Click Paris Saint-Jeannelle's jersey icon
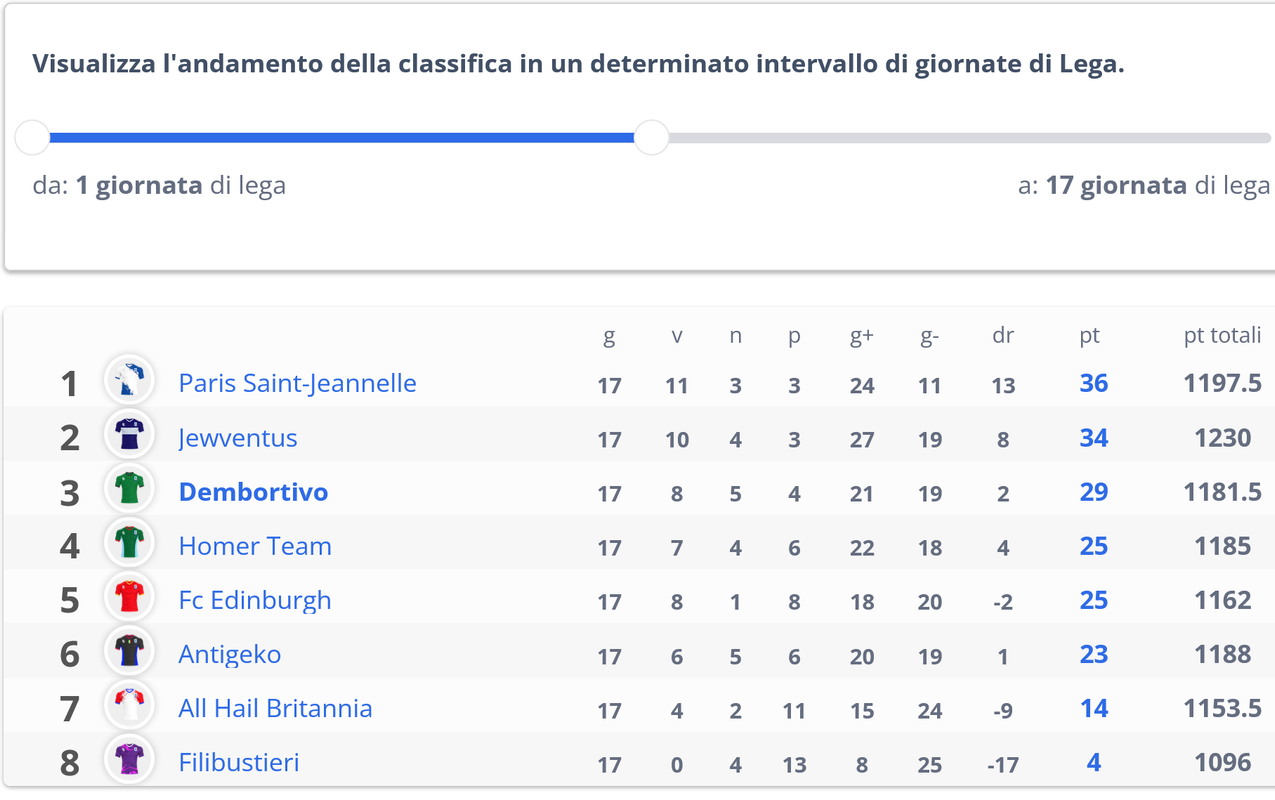 [x=129, y=381]
